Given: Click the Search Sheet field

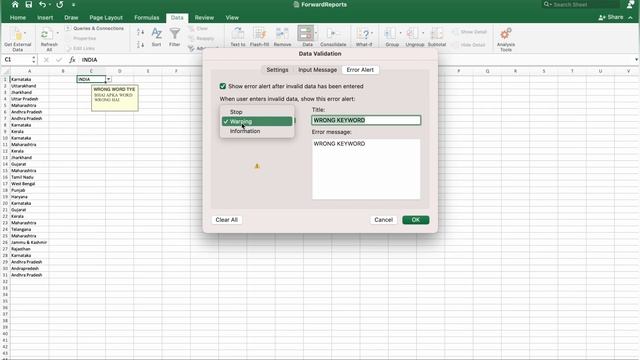Looking at the screenshot, I should click(x=581, y=4).
